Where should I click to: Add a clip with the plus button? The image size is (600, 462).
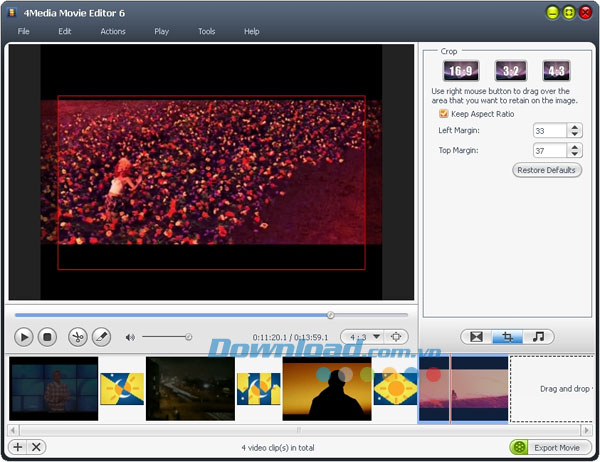[18, 447]
